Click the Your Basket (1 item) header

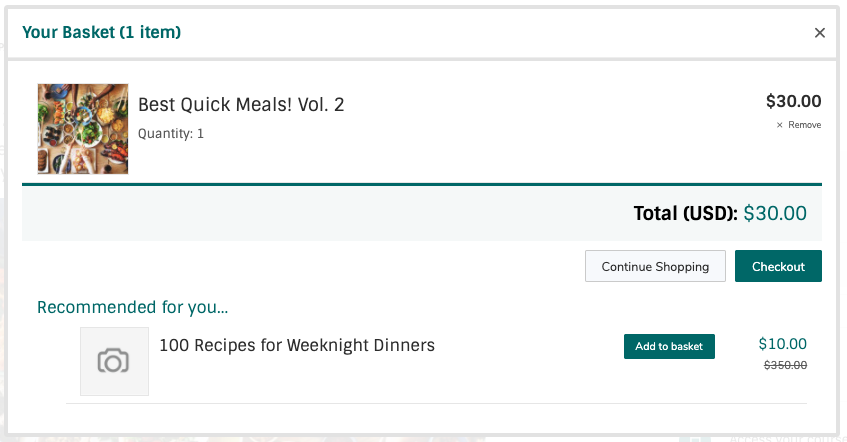[x=102, y=32]
